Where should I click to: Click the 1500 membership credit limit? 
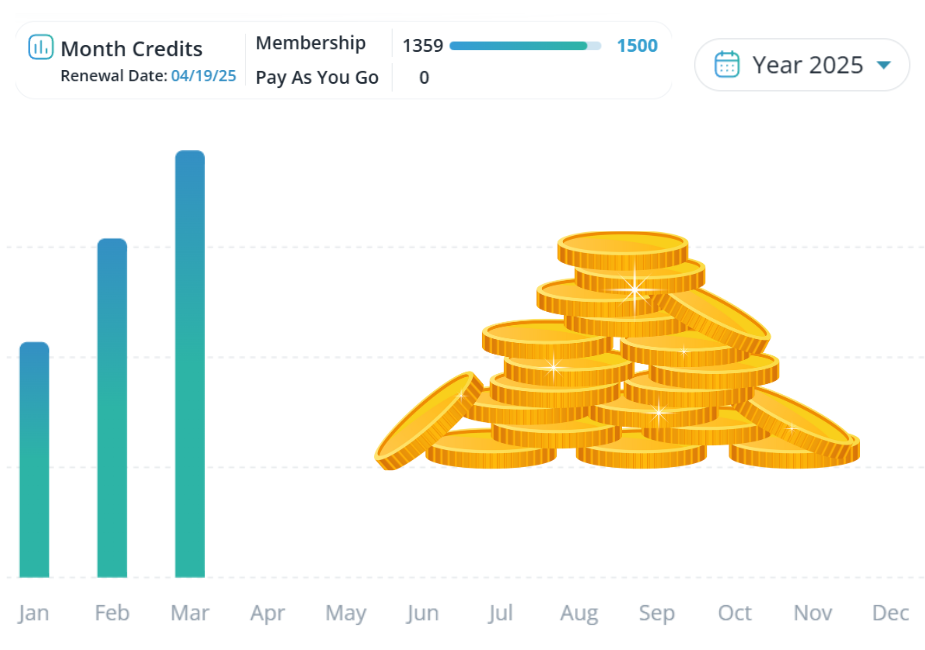coord(637,46)
